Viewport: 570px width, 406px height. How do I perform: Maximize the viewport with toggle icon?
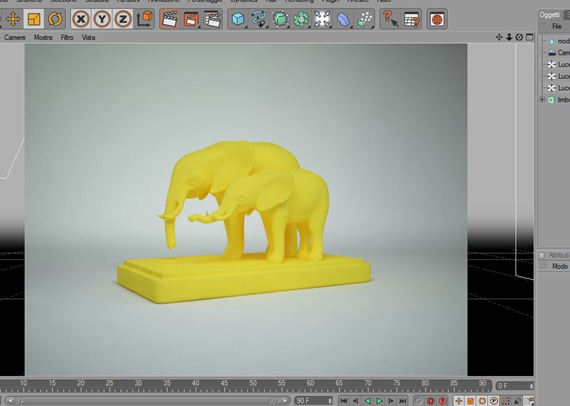[530, 37]
